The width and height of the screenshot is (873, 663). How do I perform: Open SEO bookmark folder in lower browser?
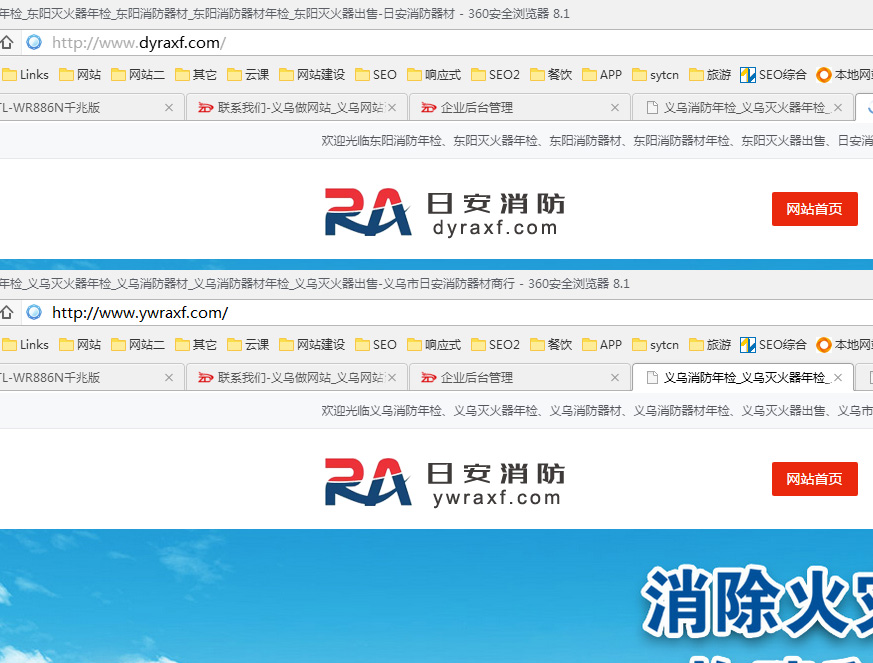pyautogui.click(x=376, y=345)
